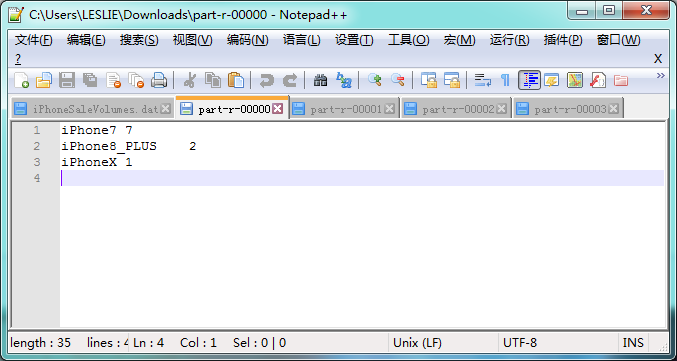The image size is (677, 361).
Task: Close the part-r-00003 tab
Action: (x=614, y=109)
